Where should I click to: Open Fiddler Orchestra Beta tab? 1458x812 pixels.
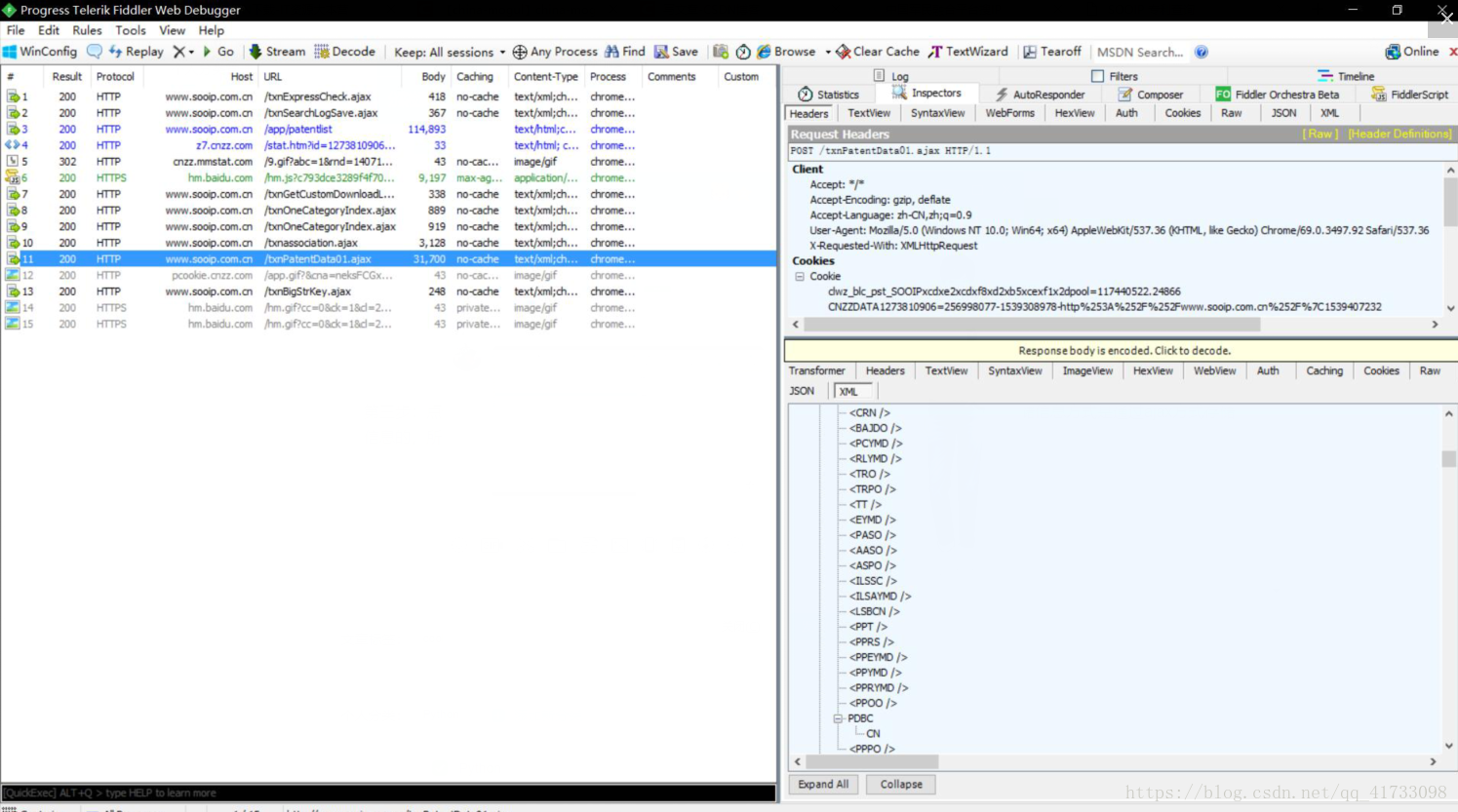[x=1278, y=95]
